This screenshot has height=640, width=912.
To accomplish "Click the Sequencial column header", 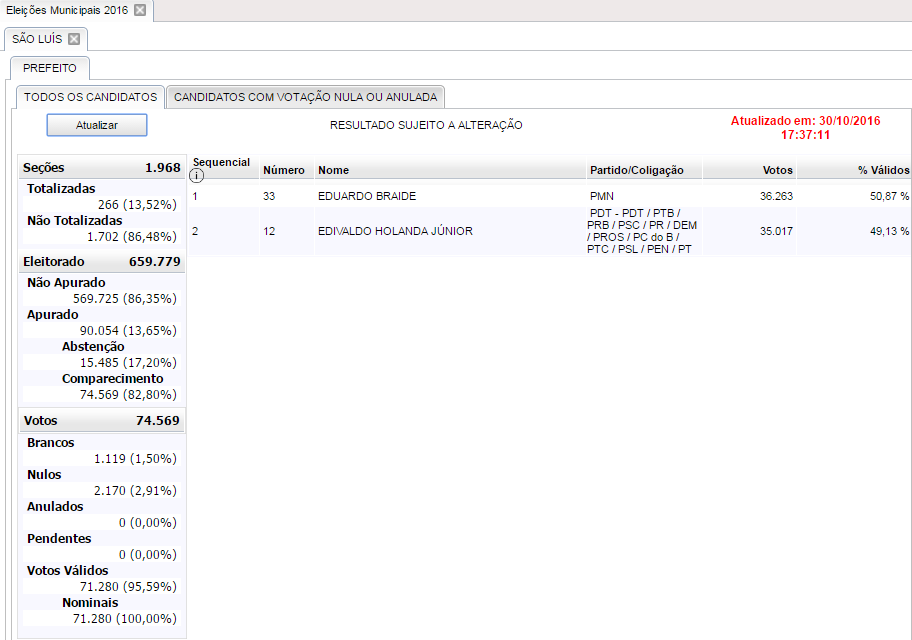I will [x=221, y=162].
